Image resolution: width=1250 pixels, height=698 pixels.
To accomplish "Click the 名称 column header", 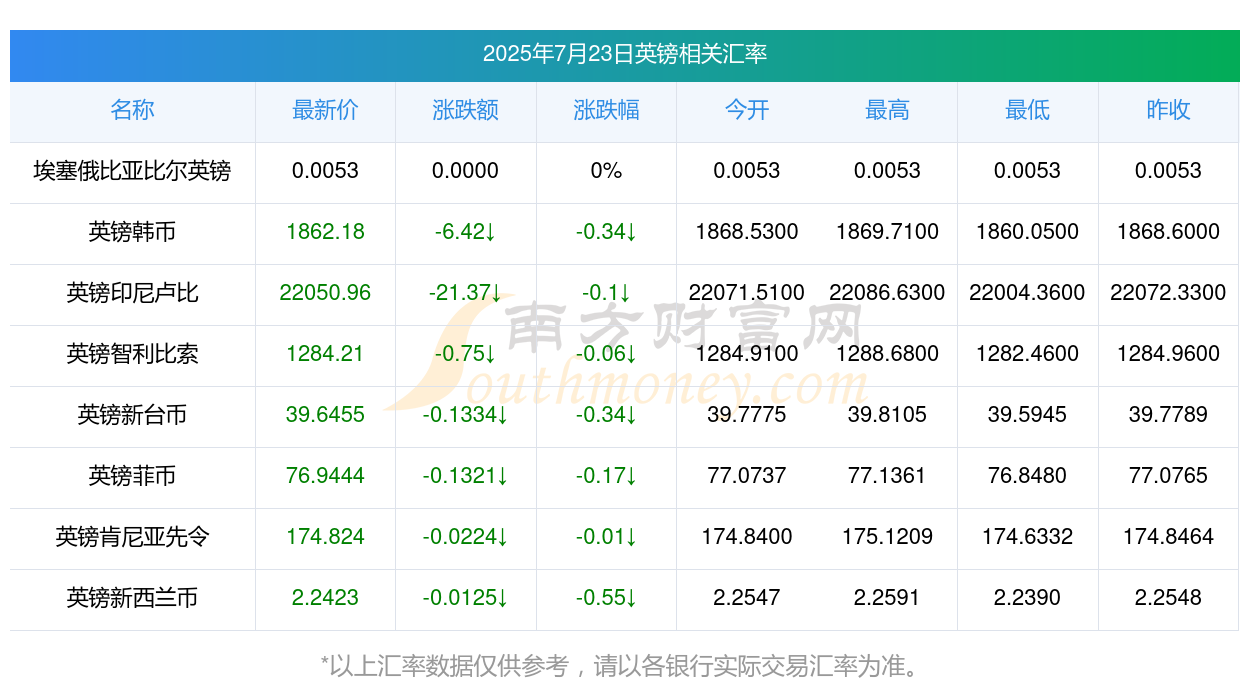I will point(132,110).
